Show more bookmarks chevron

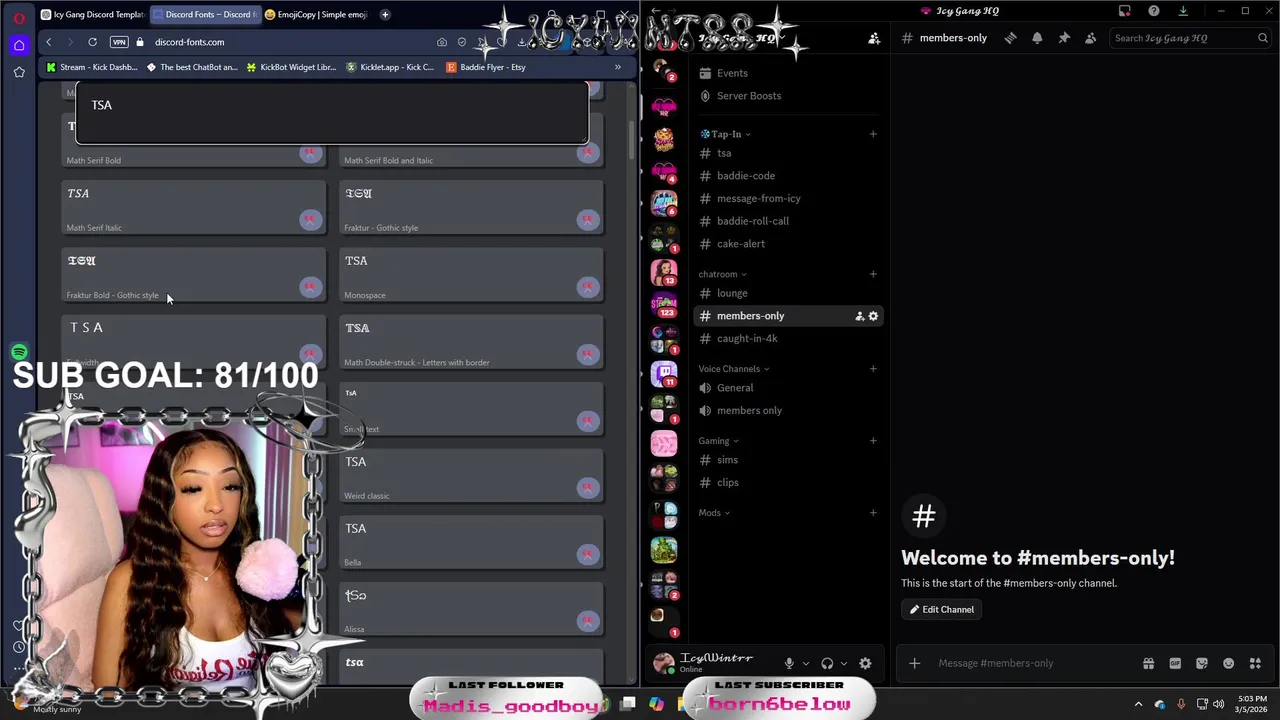coord(617,67)
